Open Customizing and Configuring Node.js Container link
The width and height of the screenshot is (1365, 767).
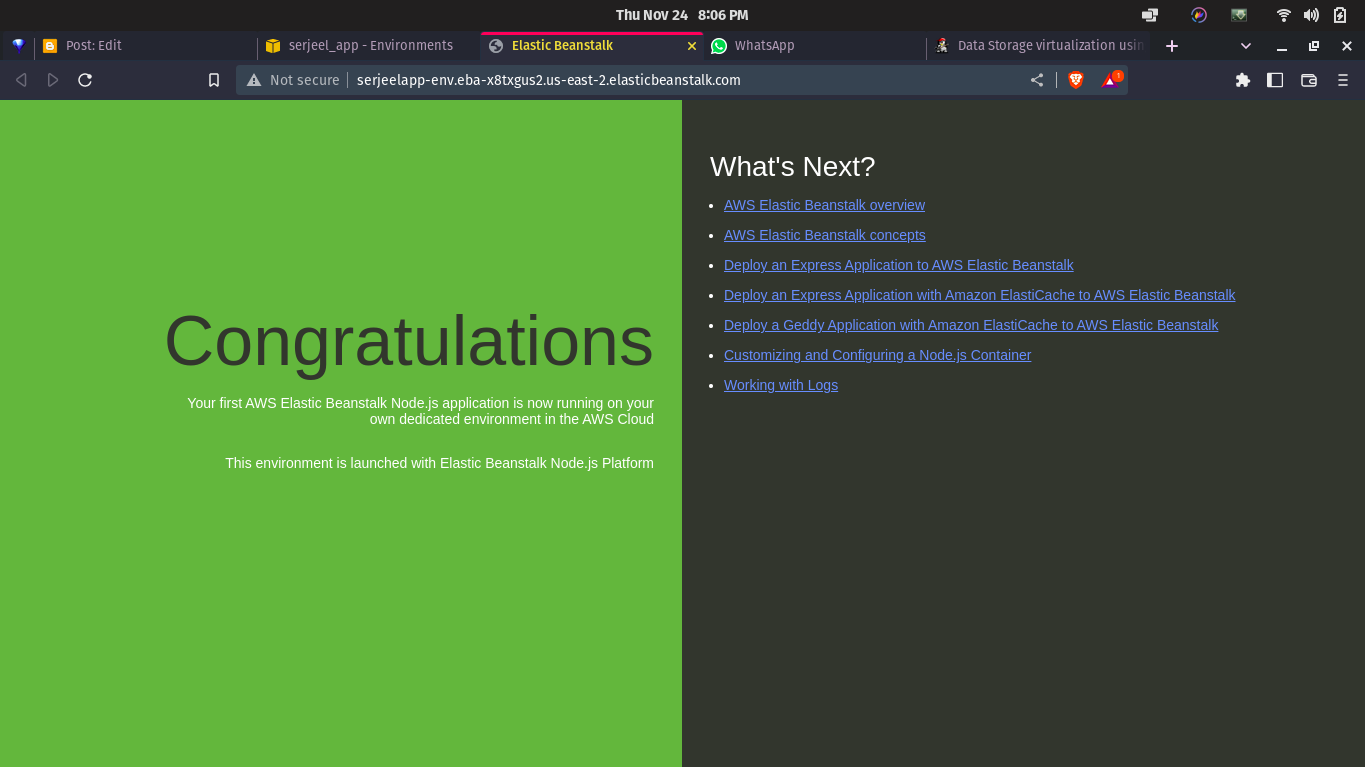point(877,355)
